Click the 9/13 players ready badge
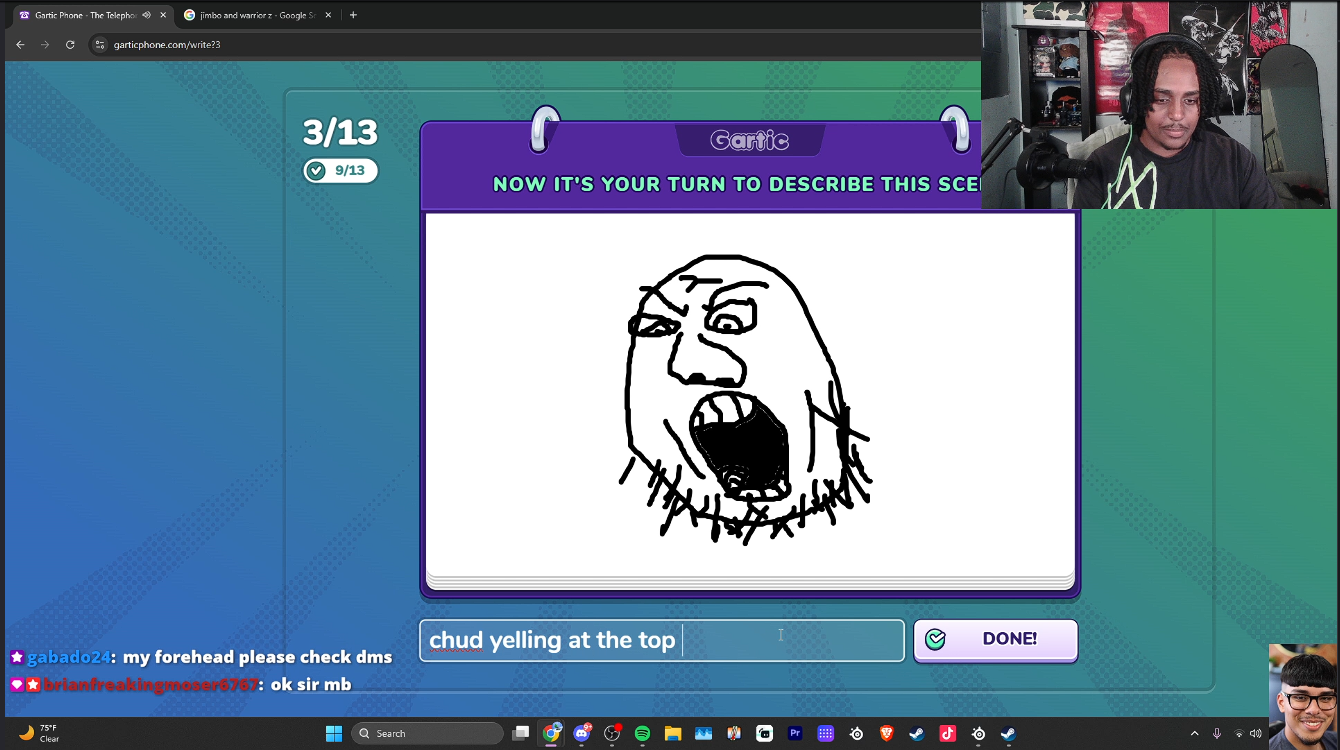Viewport: 1340px width, 750px height. tap(341, 171)
